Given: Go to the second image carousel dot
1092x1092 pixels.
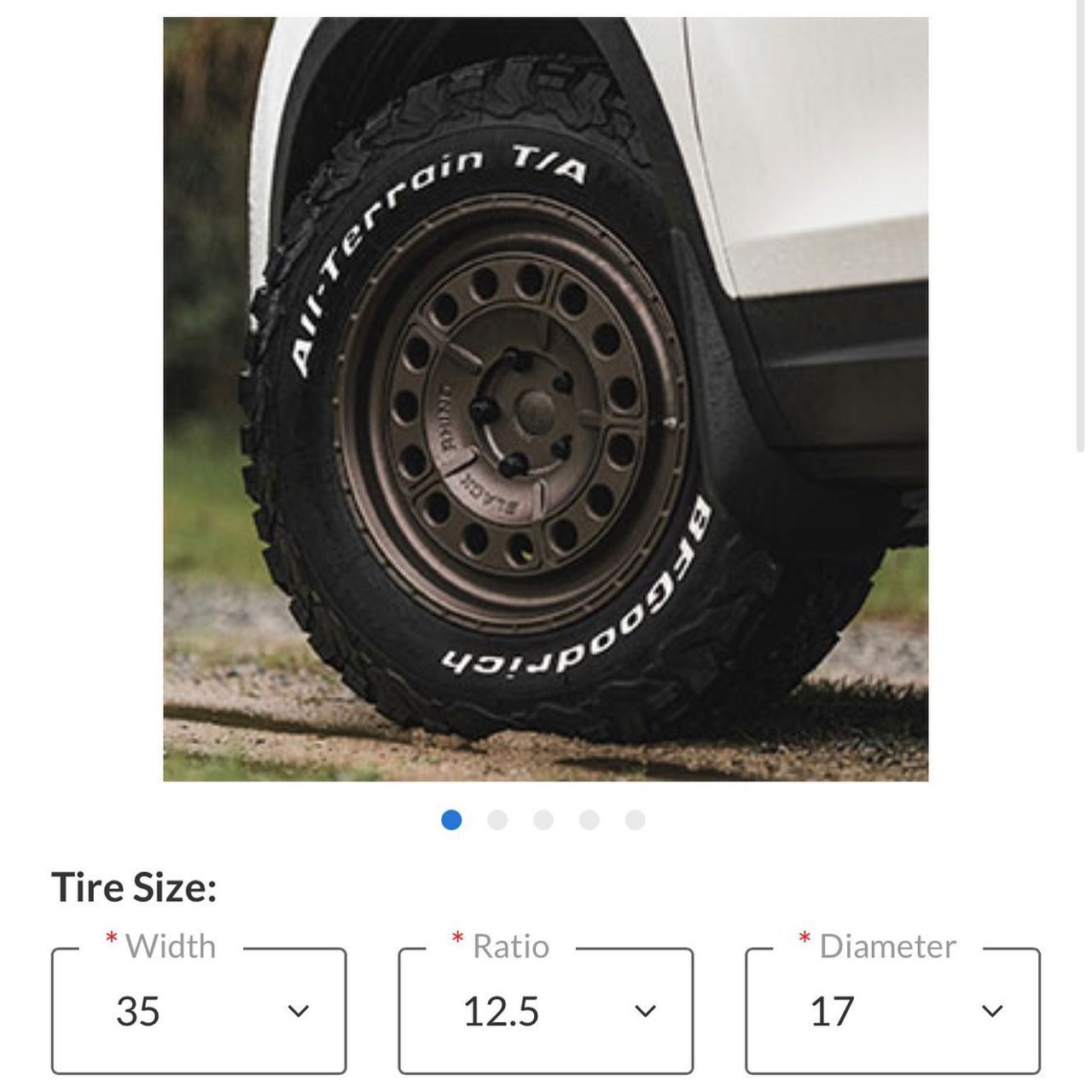Looking at the screenshot, I should click(497, 820).
